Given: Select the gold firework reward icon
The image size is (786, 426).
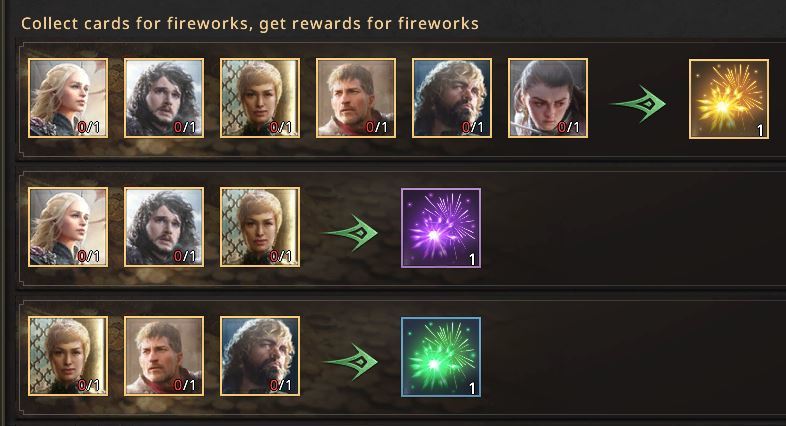Looking at the screenshot, I should click(x=729, y=99).
